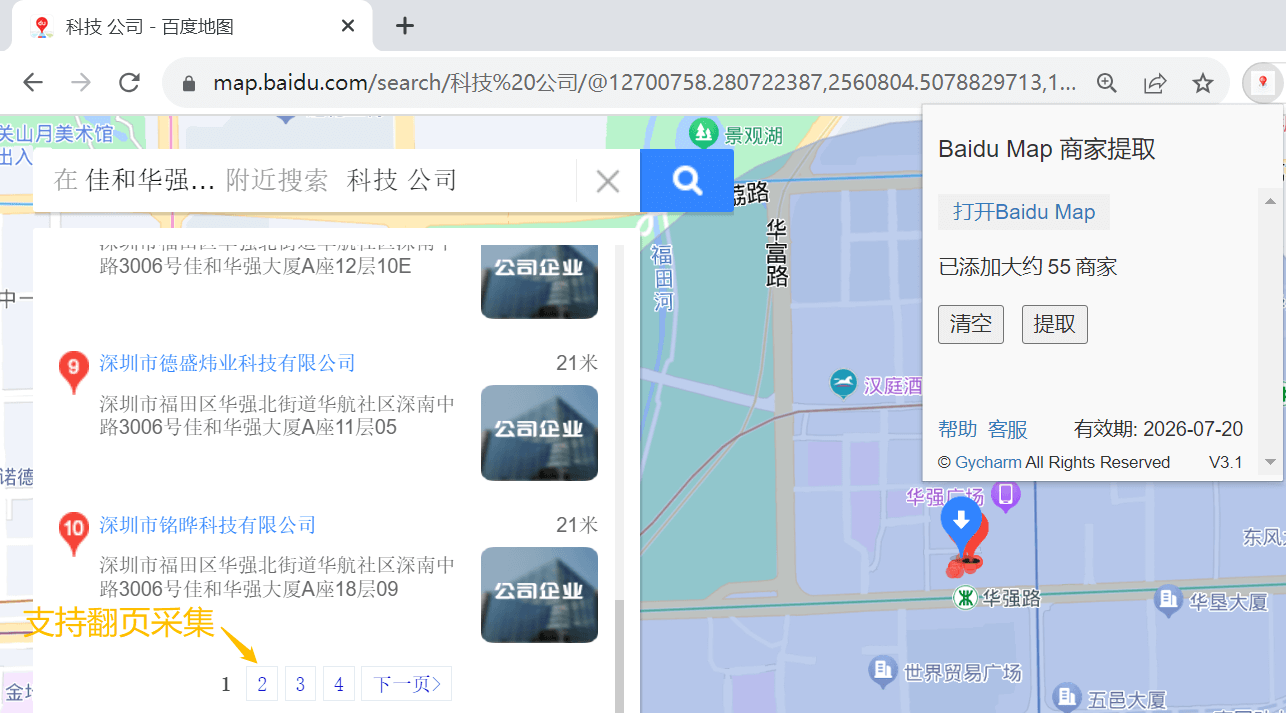Click the V3.1 version label
The height and width of the screenshot is (713, 1286).
(x=1226, y=462)
